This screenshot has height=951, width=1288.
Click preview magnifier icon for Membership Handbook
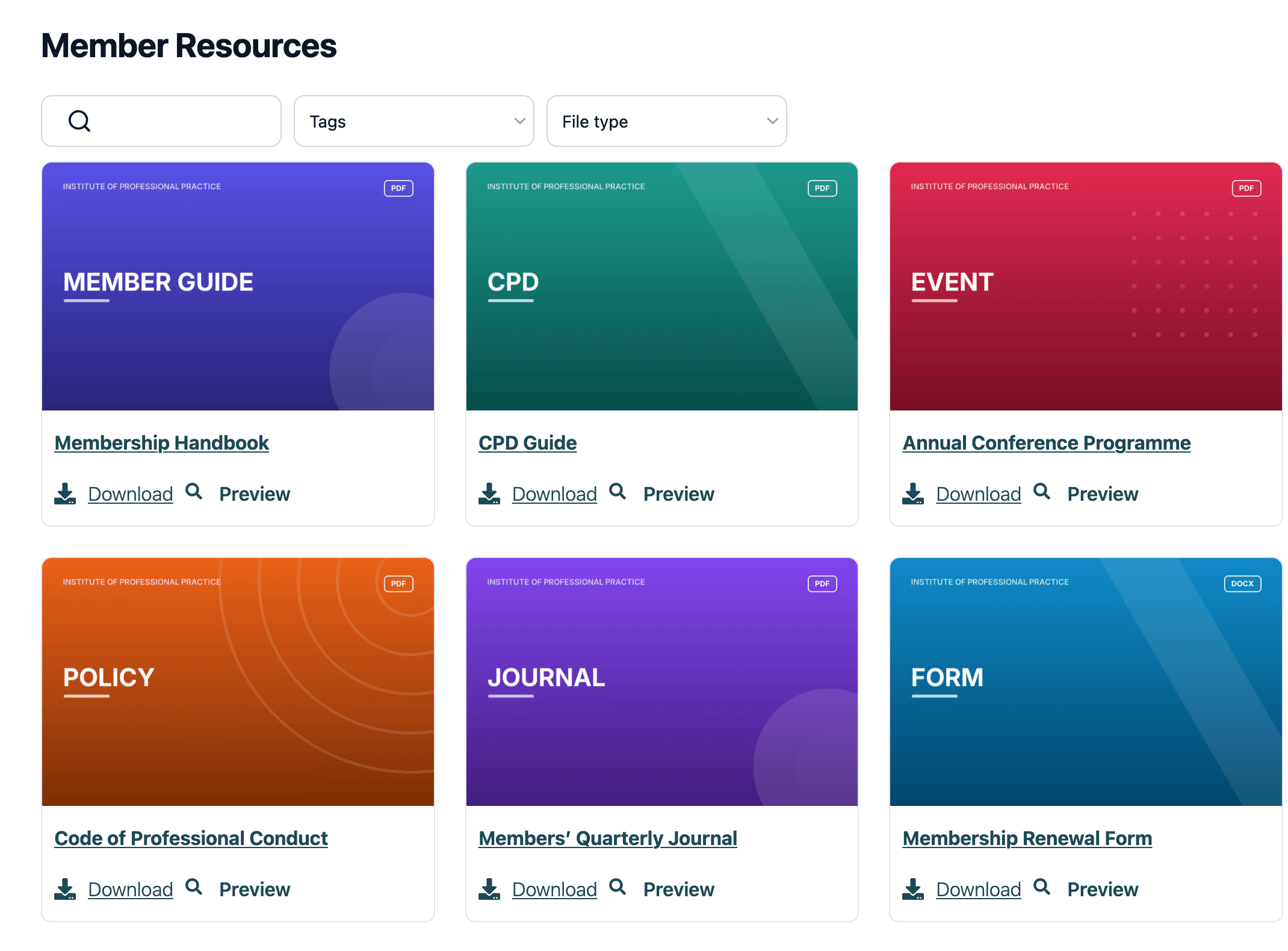pos(194,492)
